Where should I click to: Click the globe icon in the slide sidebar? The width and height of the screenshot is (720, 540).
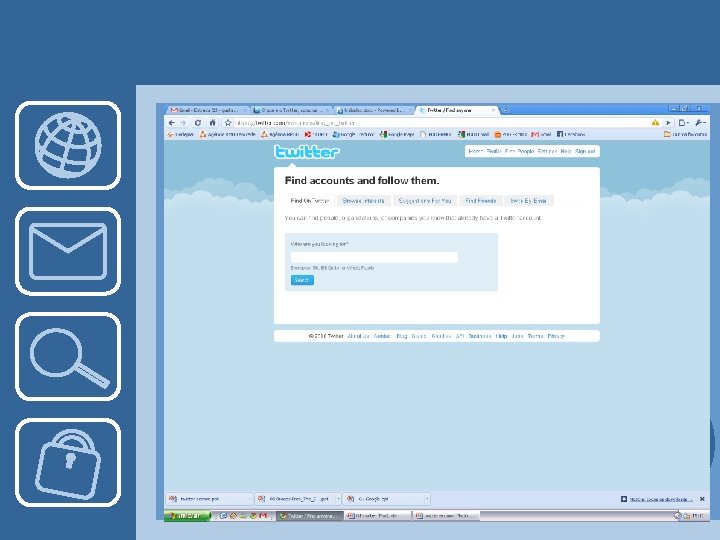point(68,145)
